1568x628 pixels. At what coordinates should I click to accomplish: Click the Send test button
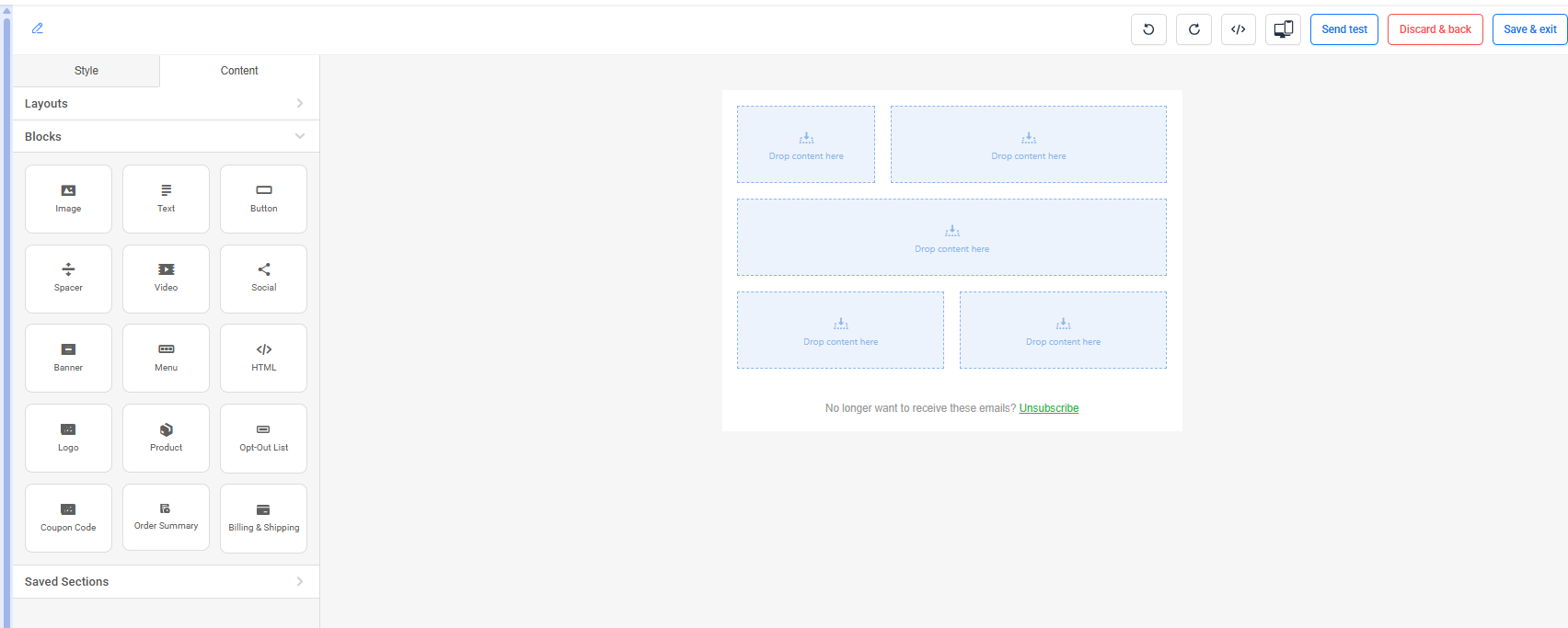(x=1343, y=29)
